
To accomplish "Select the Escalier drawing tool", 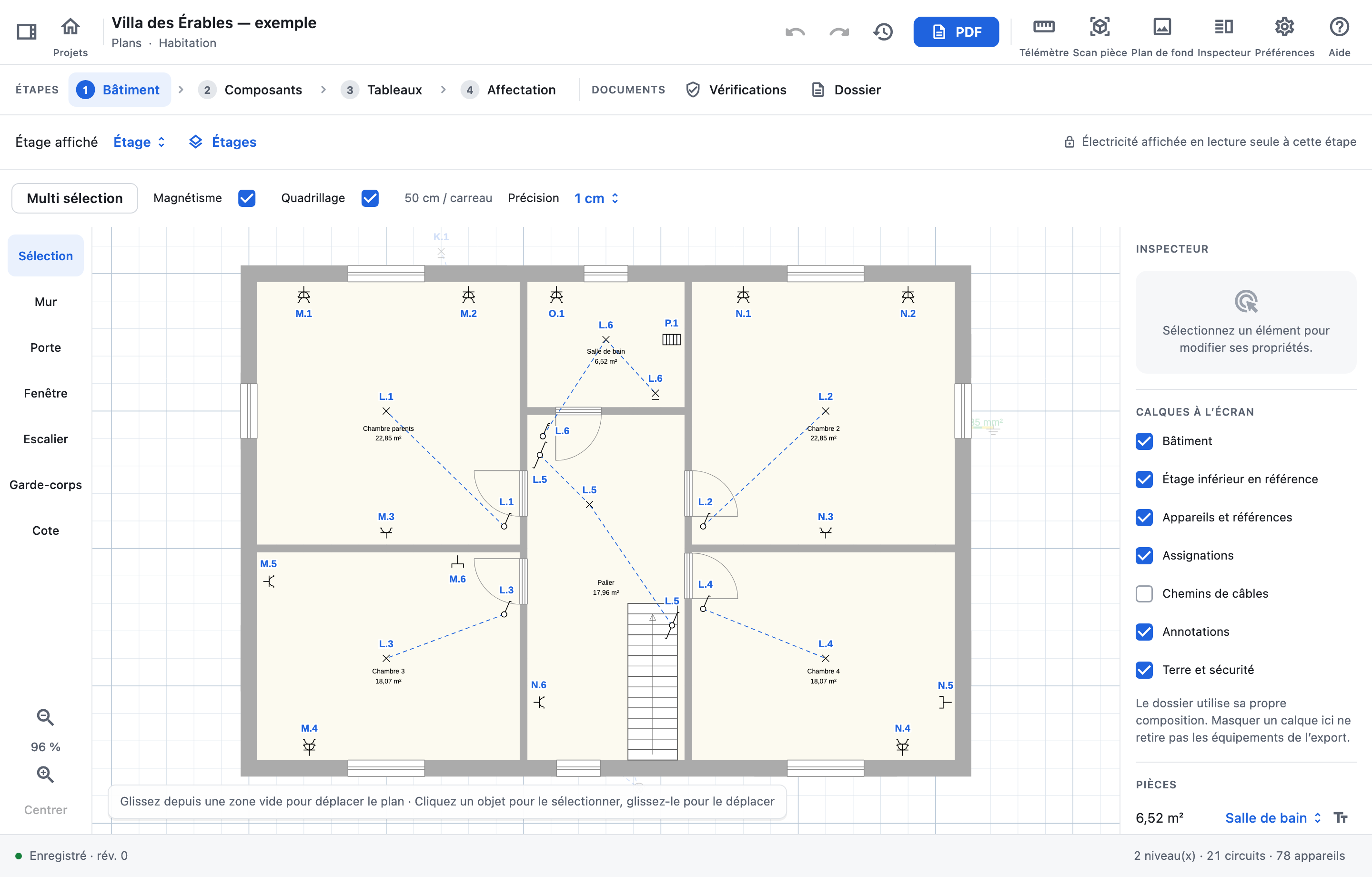I will coord(46,439).
